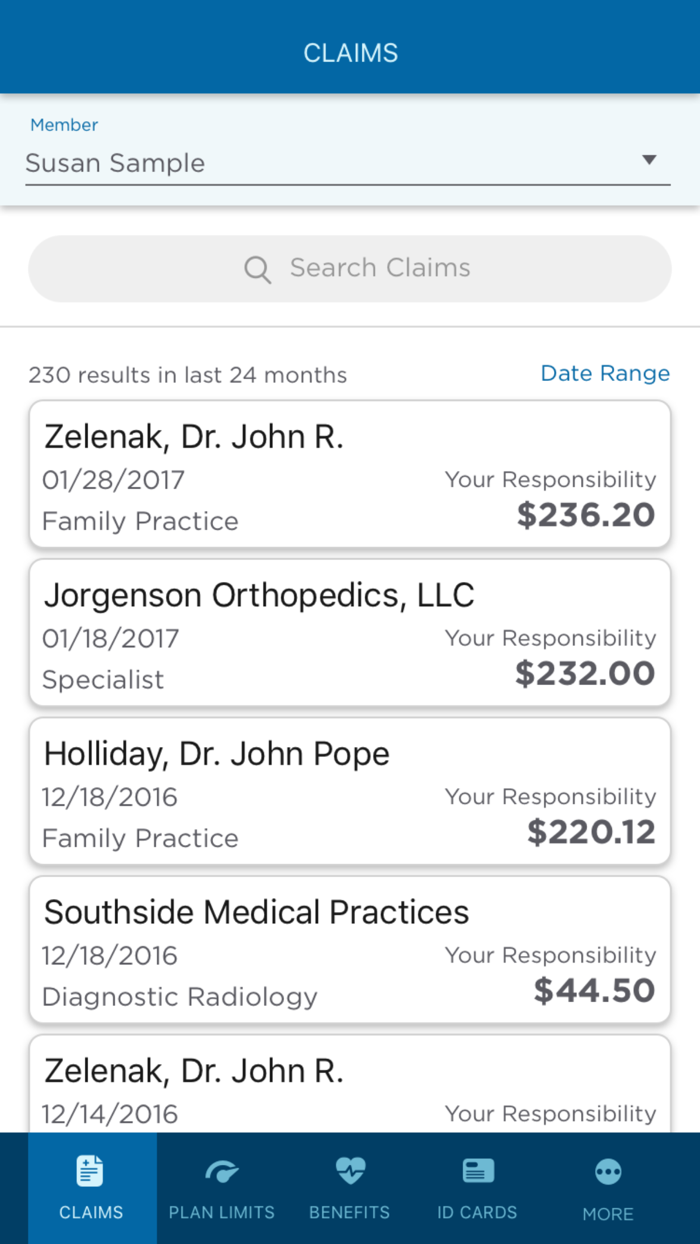The image size is (700, 1244).
Task: Tap the Search Claims input field
Action: 350,268
